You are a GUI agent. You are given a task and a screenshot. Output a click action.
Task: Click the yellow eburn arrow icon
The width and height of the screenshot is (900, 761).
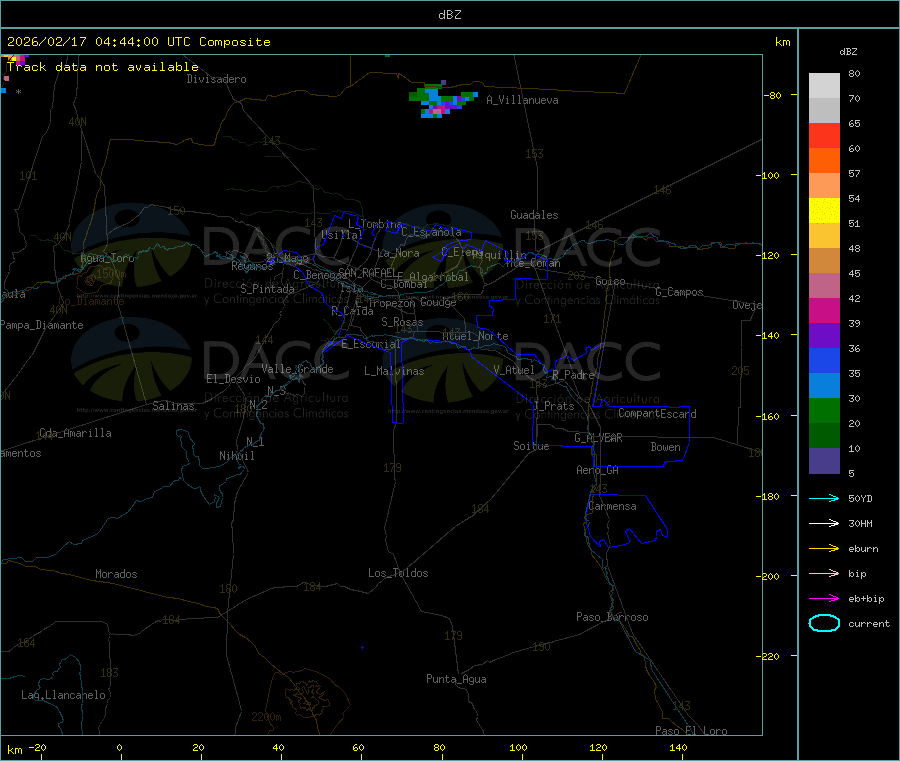point(824,548)
